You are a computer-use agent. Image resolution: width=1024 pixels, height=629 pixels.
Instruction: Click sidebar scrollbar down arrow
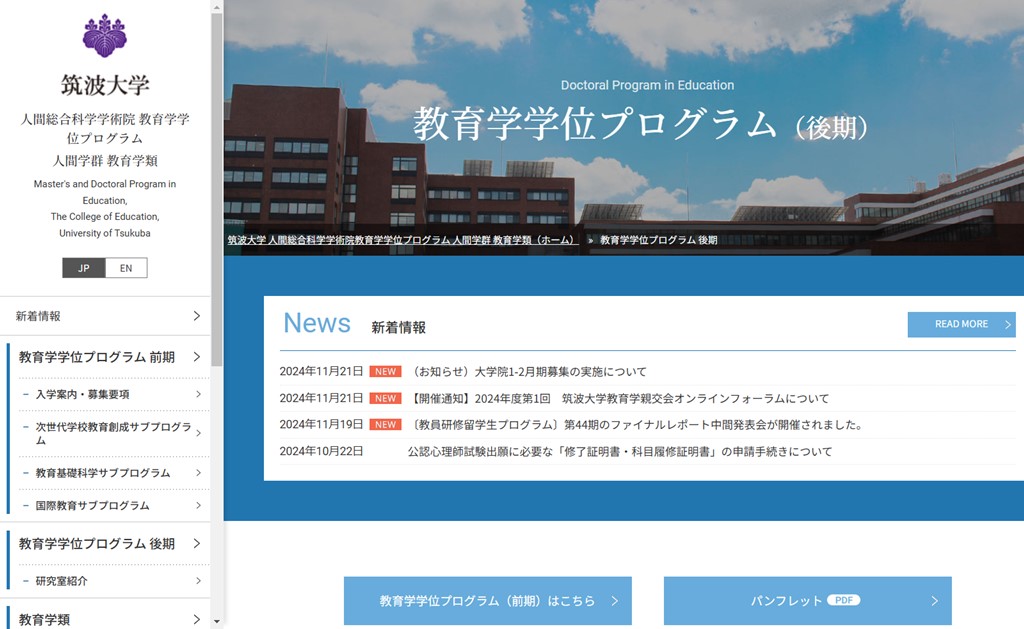pos(217,622)
